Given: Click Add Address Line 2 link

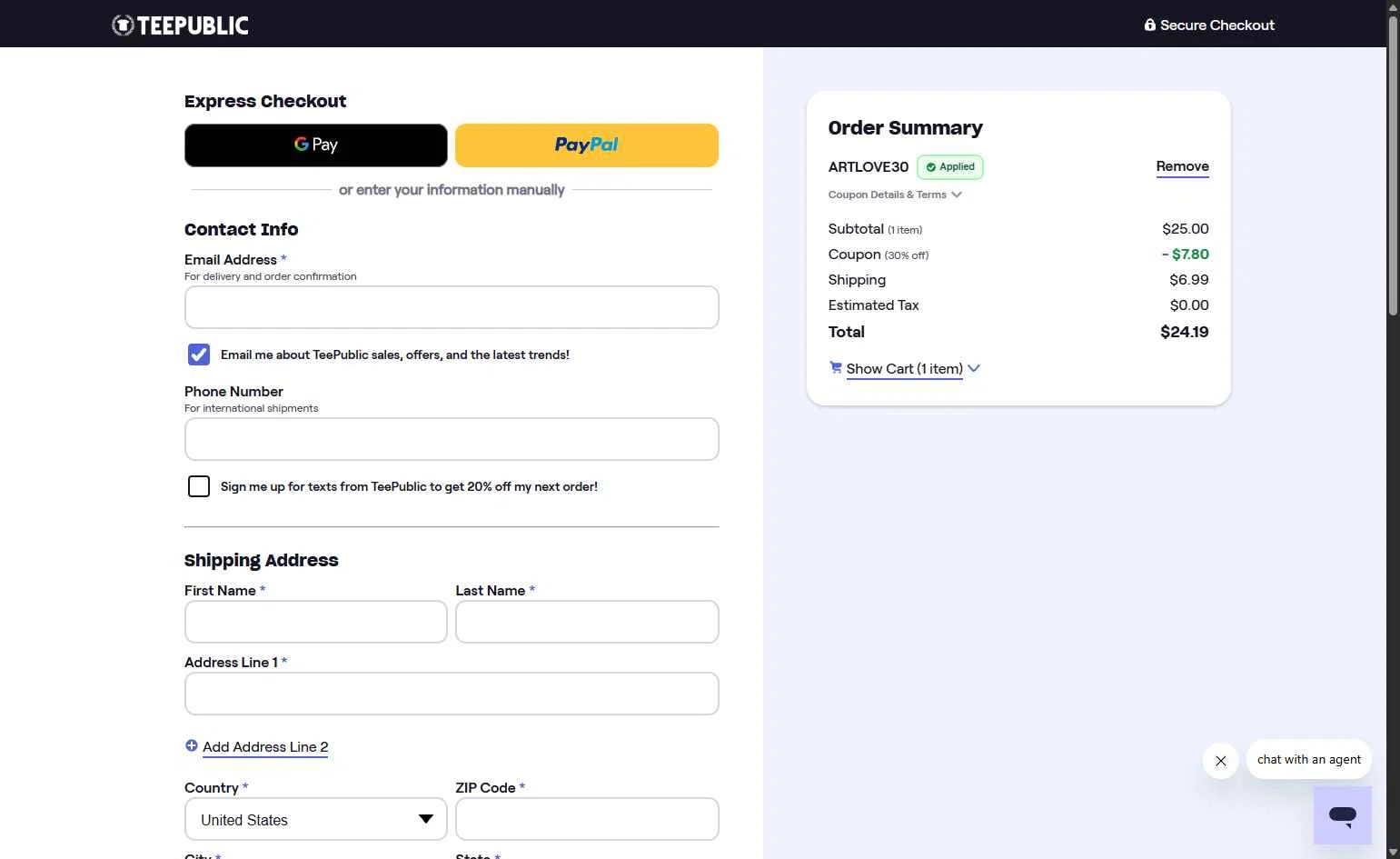Looking at the screenshot, I should click(265, 747).
